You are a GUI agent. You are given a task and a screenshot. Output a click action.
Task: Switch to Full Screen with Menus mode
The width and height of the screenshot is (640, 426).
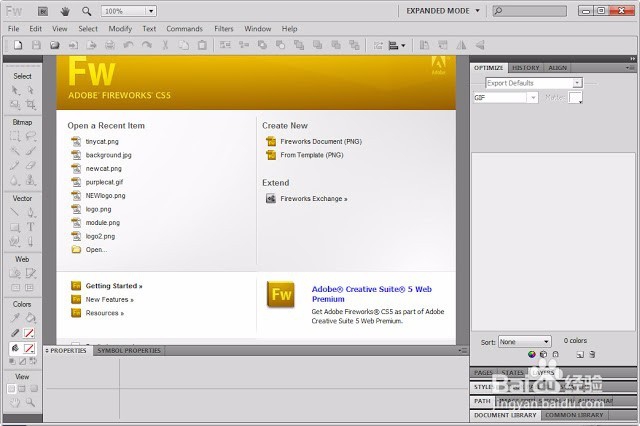point(22,389)
